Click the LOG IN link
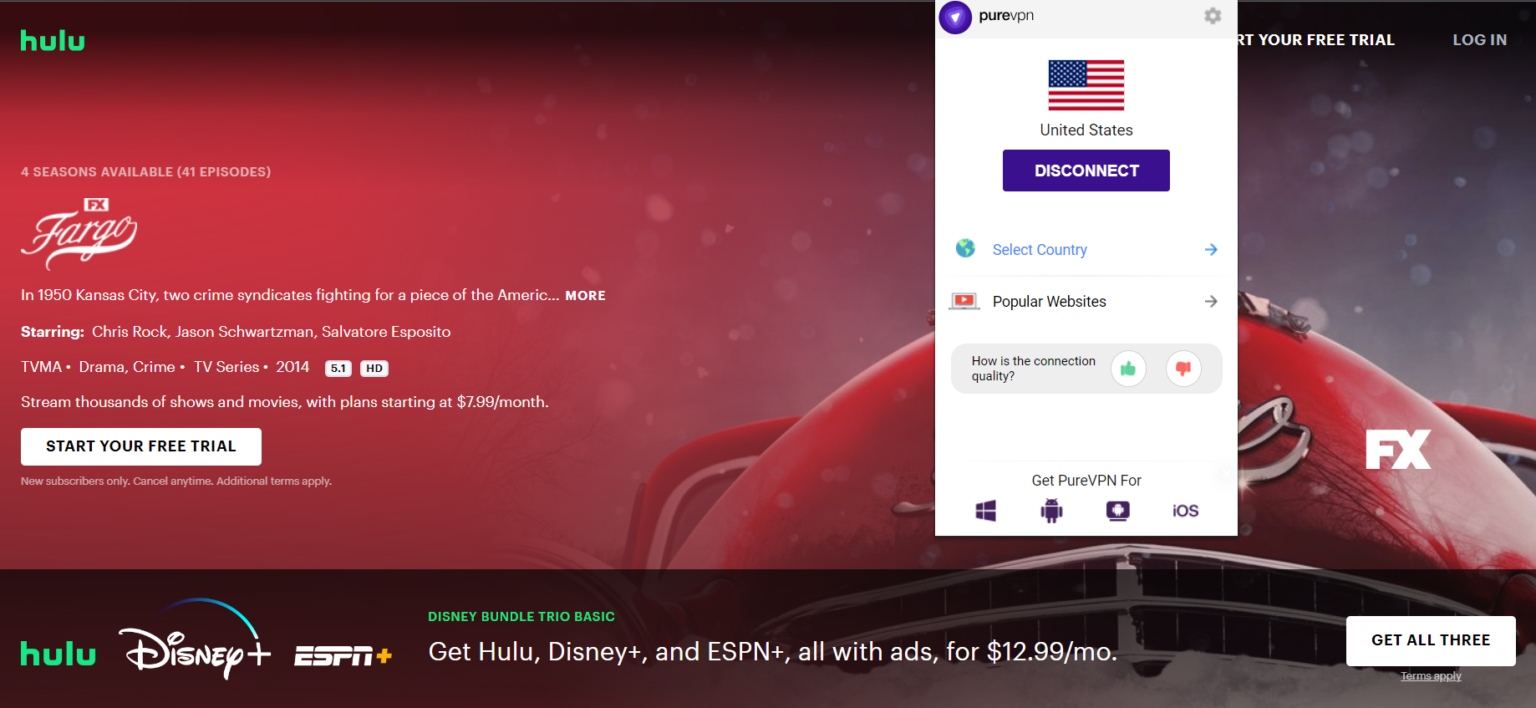The width and height of the screenshot is (1536, 708). 1479,40
